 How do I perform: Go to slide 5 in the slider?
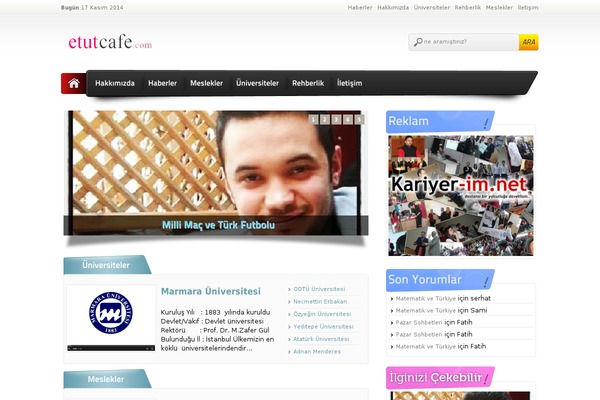(359, 119)
